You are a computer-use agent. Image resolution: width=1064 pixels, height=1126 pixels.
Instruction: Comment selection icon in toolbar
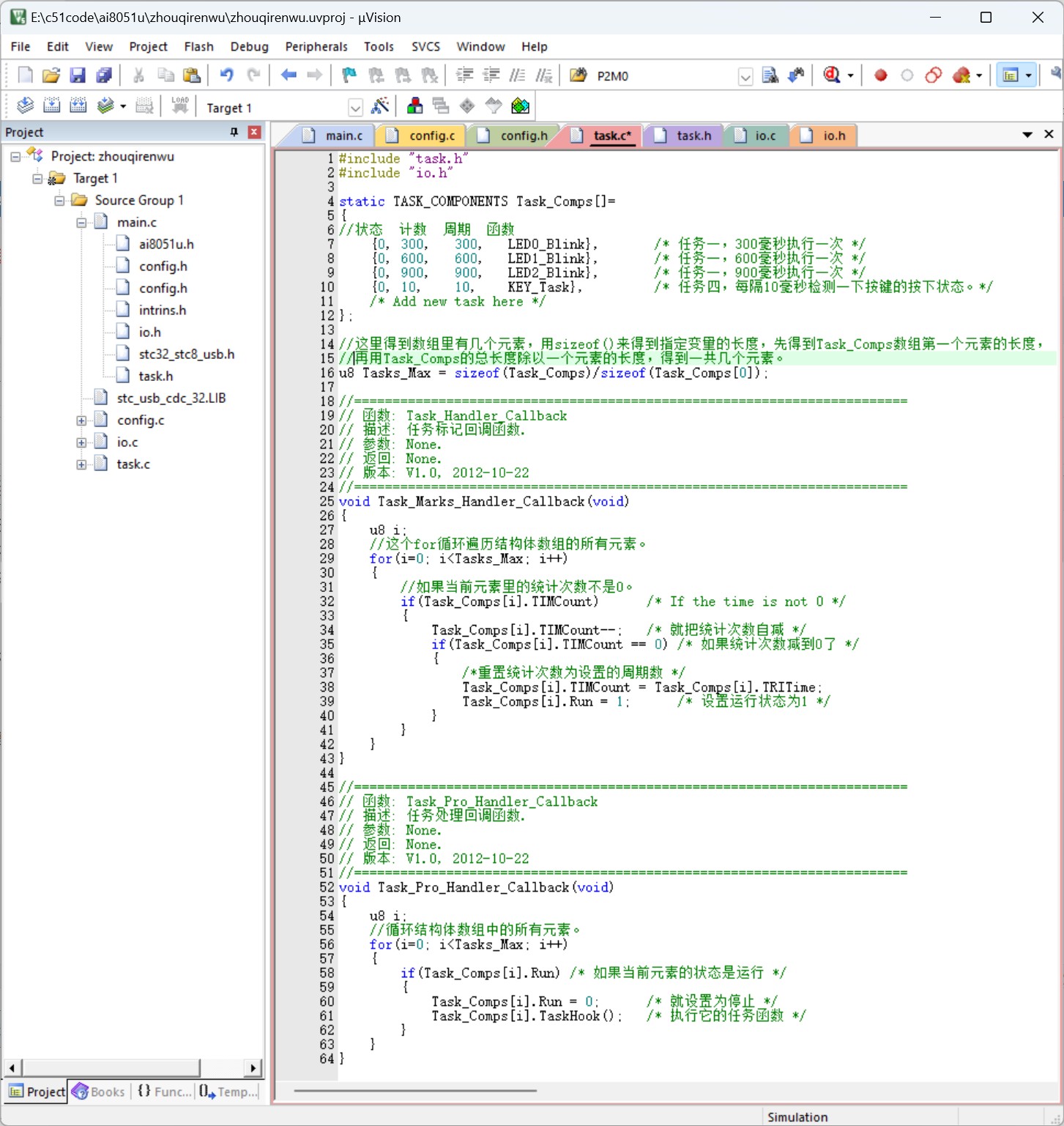517,75
